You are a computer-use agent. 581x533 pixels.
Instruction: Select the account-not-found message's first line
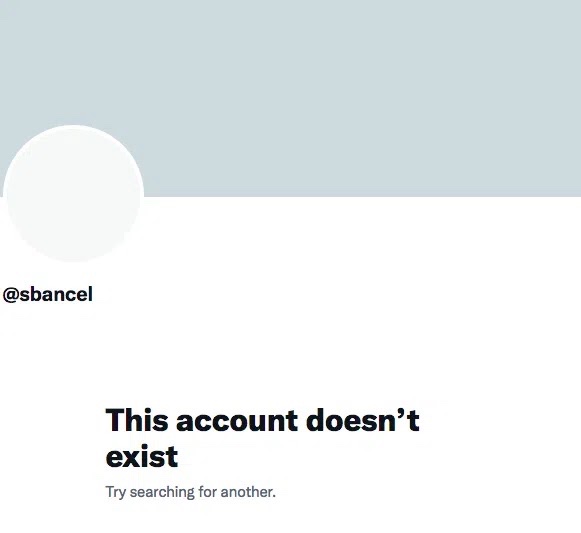[262, 420]
